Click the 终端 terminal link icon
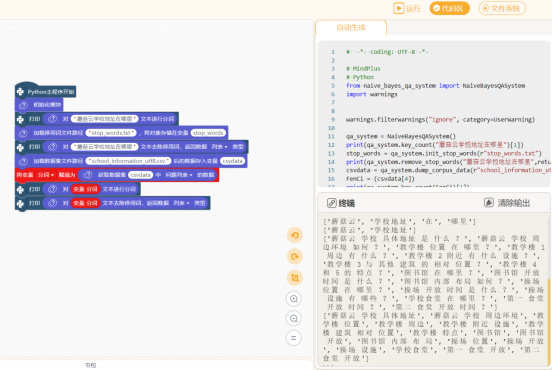Image resolution: width=552 pixels, height=370 pixels. [x=332, y=203]
